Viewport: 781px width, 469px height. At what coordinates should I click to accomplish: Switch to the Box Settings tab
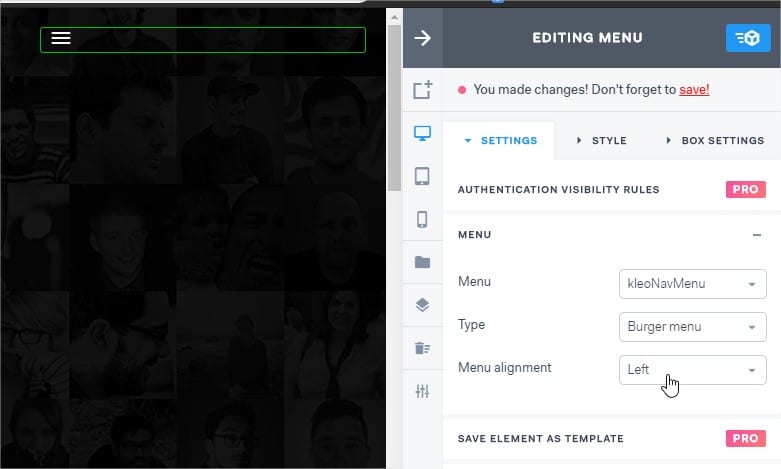coord(715,140)
